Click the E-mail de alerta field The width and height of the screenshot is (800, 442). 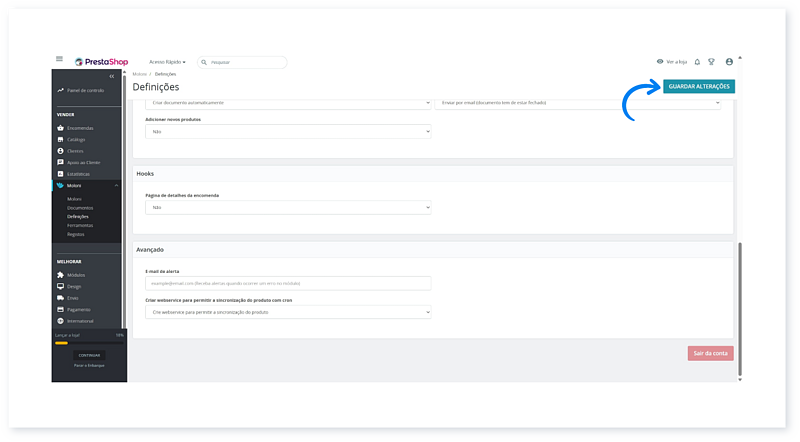[x=288, y=283]
